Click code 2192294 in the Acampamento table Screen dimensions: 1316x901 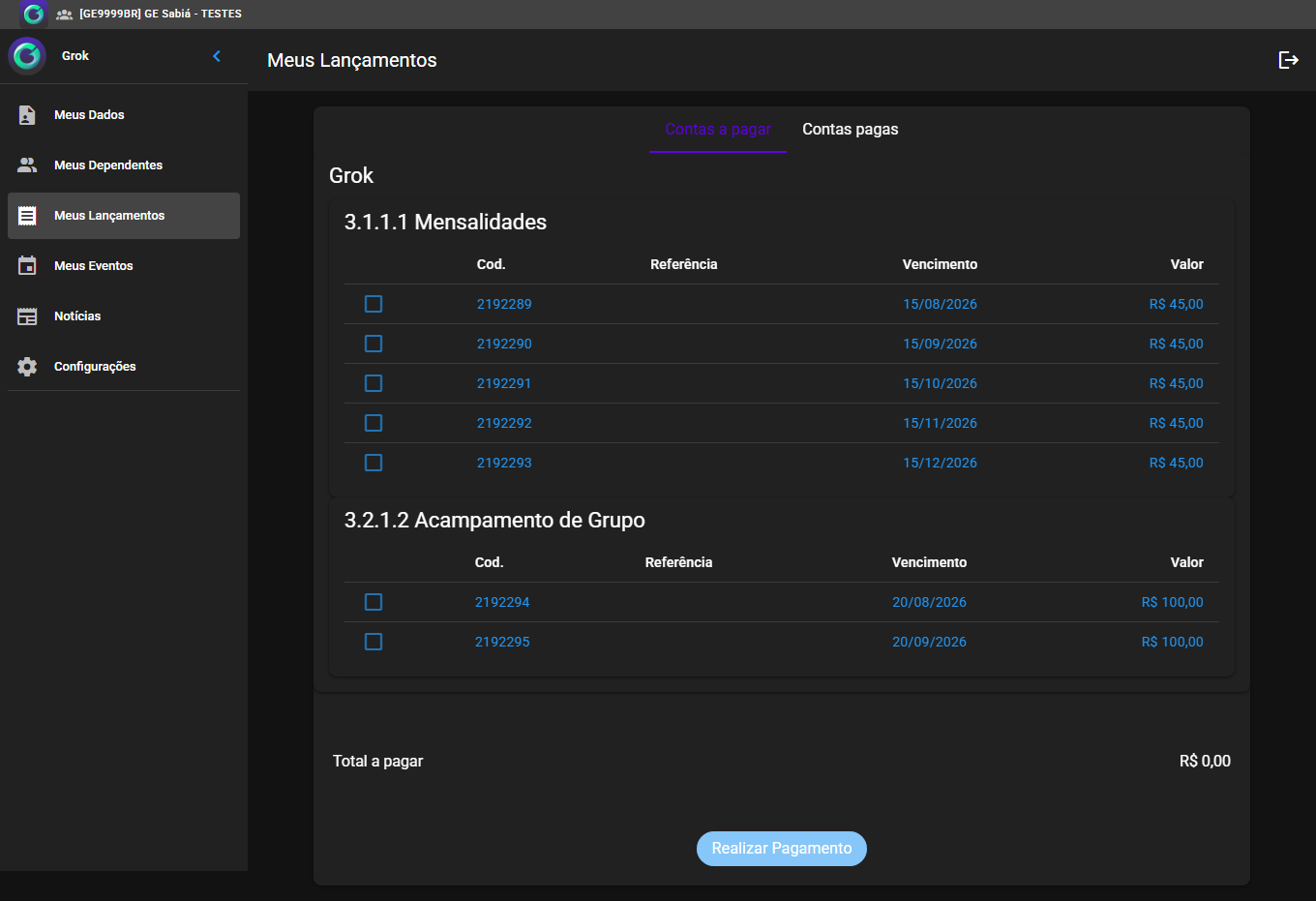coord(502,602)
